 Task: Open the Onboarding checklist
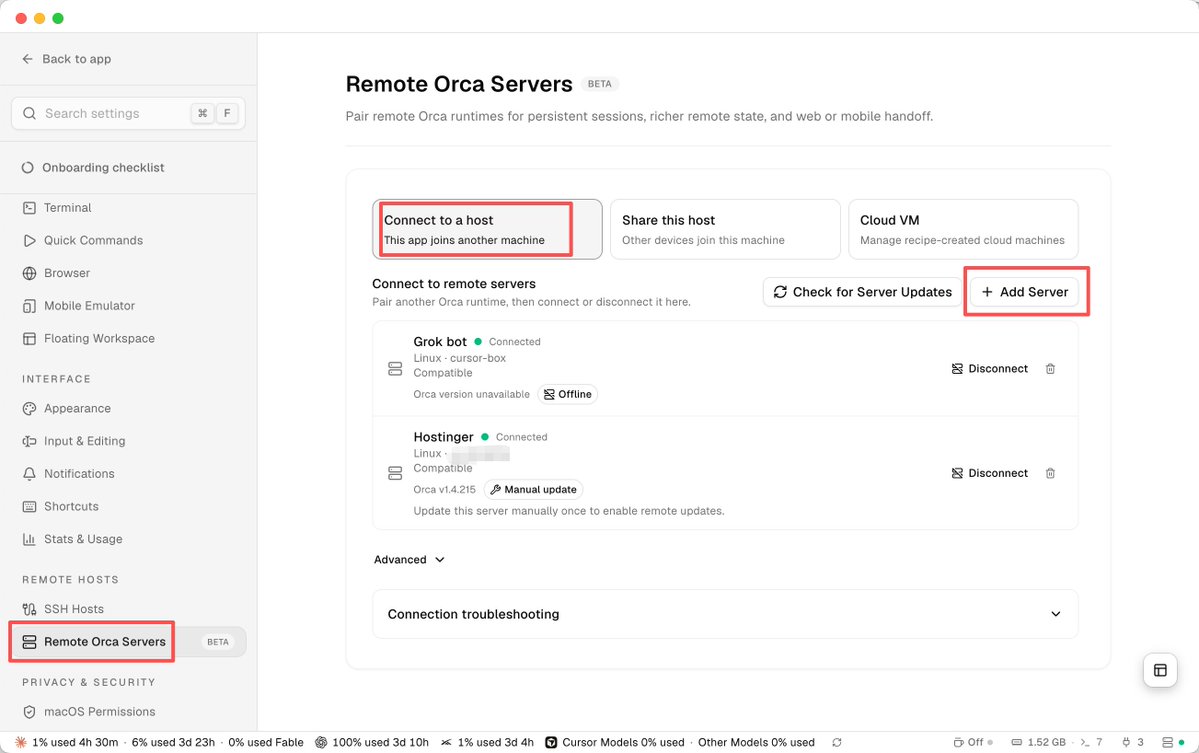tap(93, 167)
